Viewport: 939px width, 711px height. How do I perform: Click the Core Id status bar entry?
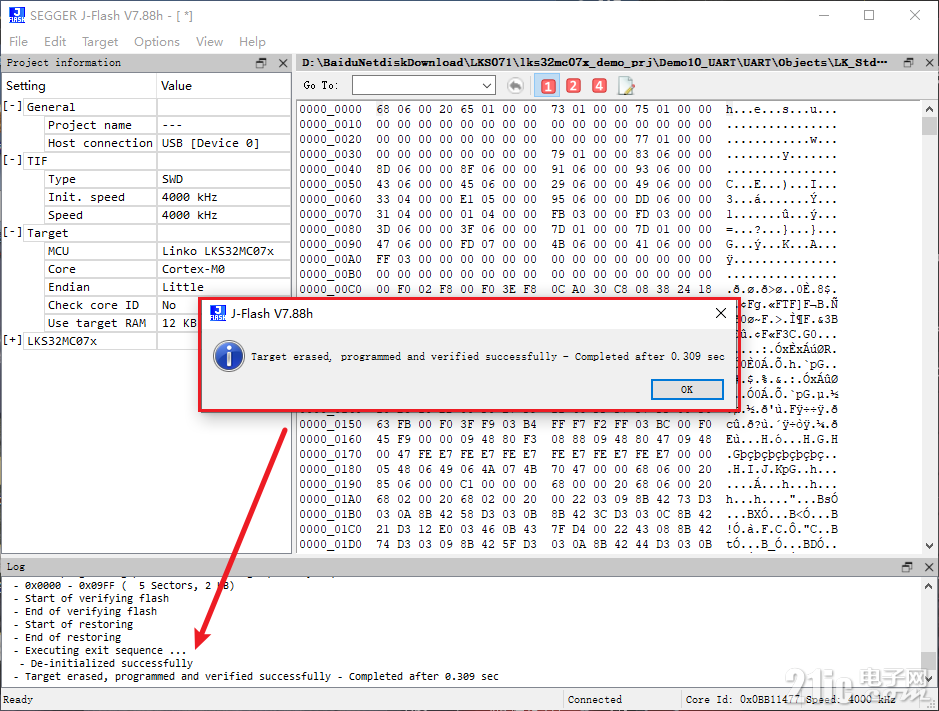[742, 699]
